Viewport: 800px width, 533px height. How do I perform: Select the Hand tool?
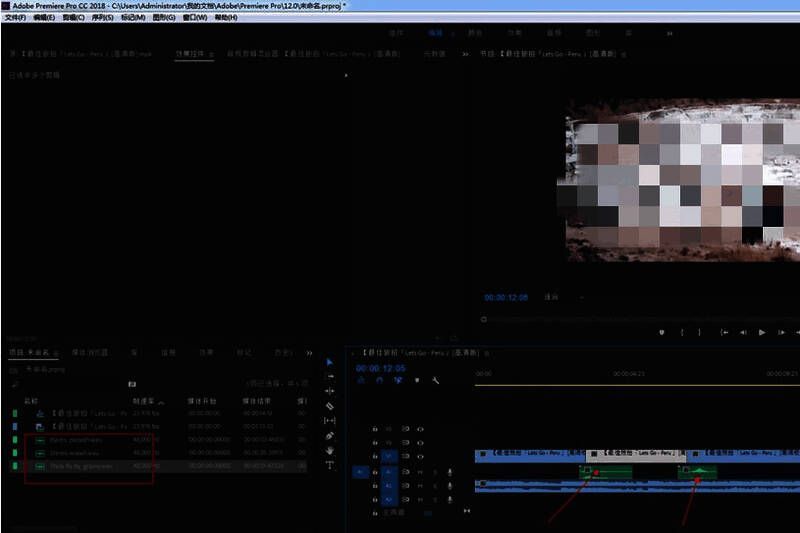(330, 451)
